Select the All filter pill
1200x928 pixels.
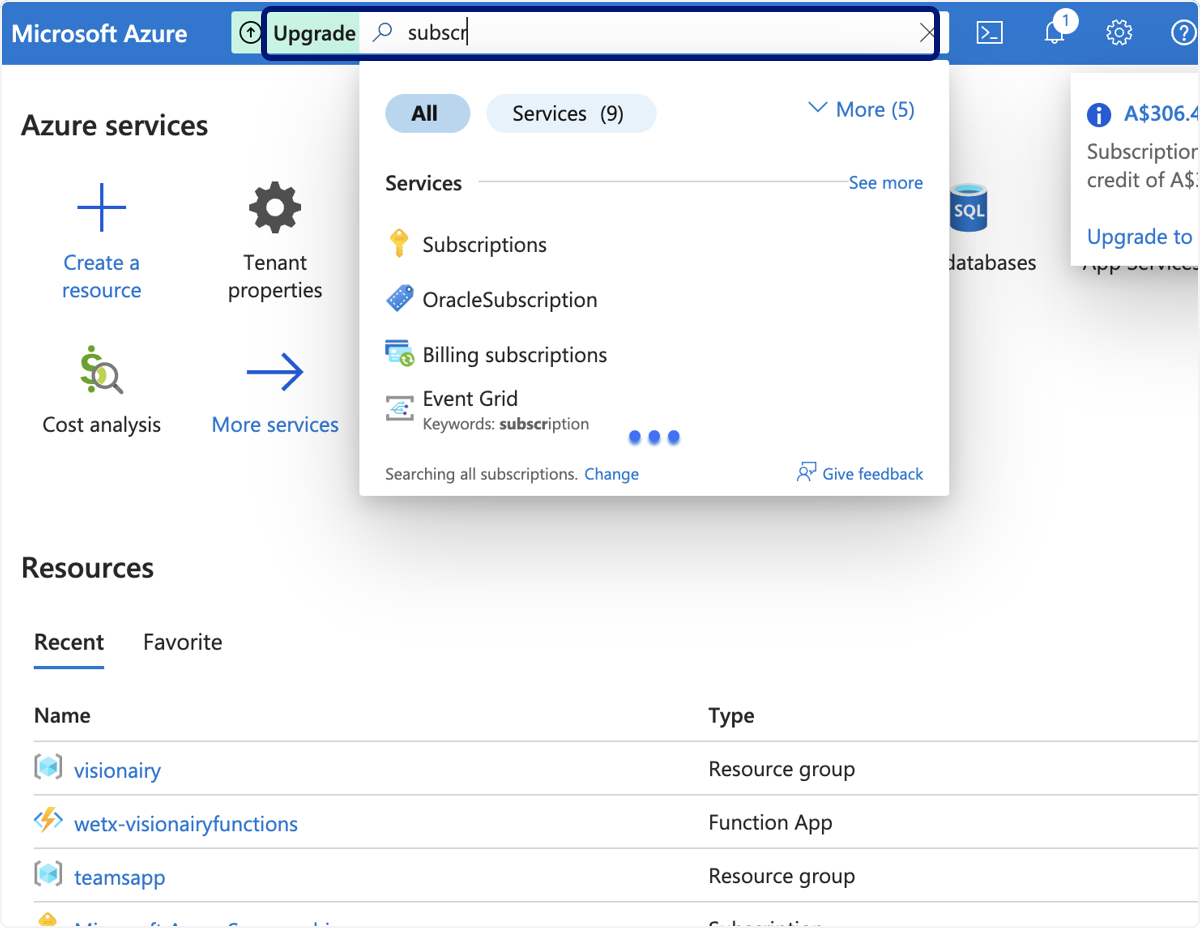point(427,113)
